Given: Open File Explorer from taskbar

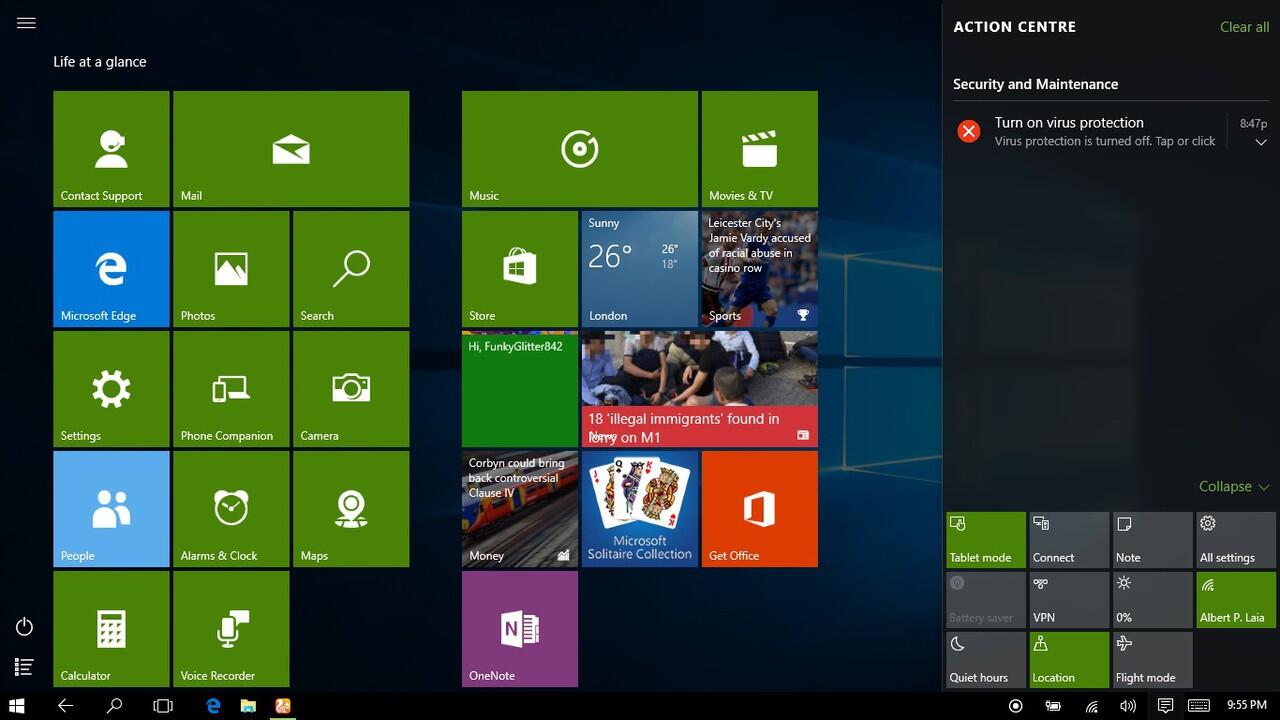Looking at the screenshot, I should (248, 706).
